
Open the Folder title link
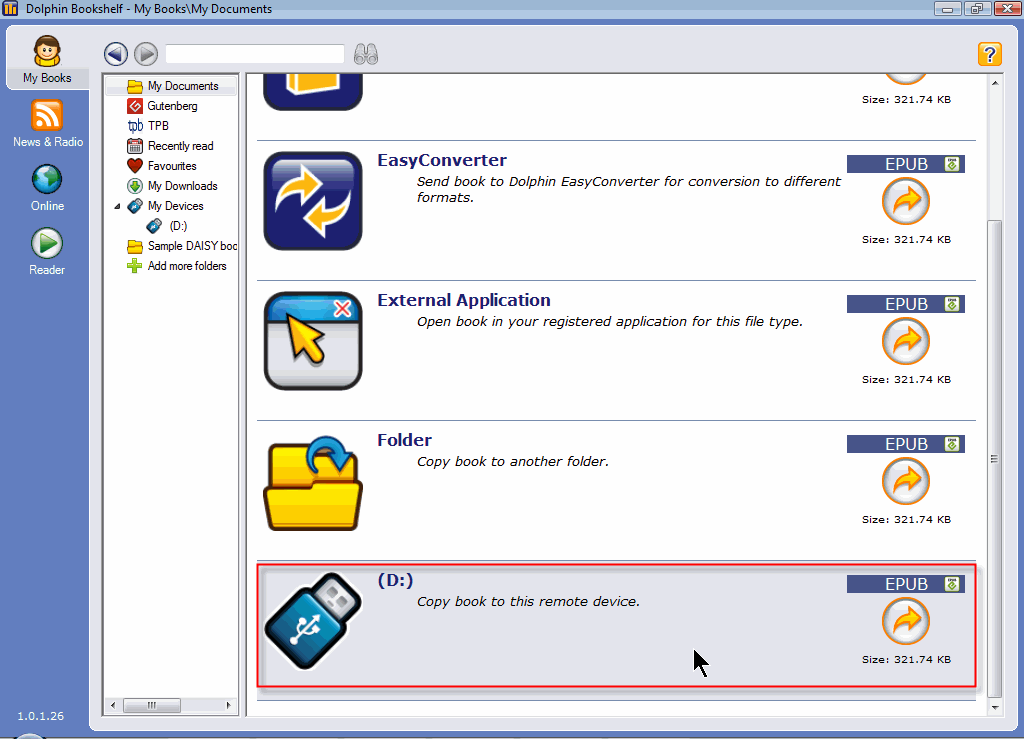[404, 440]
